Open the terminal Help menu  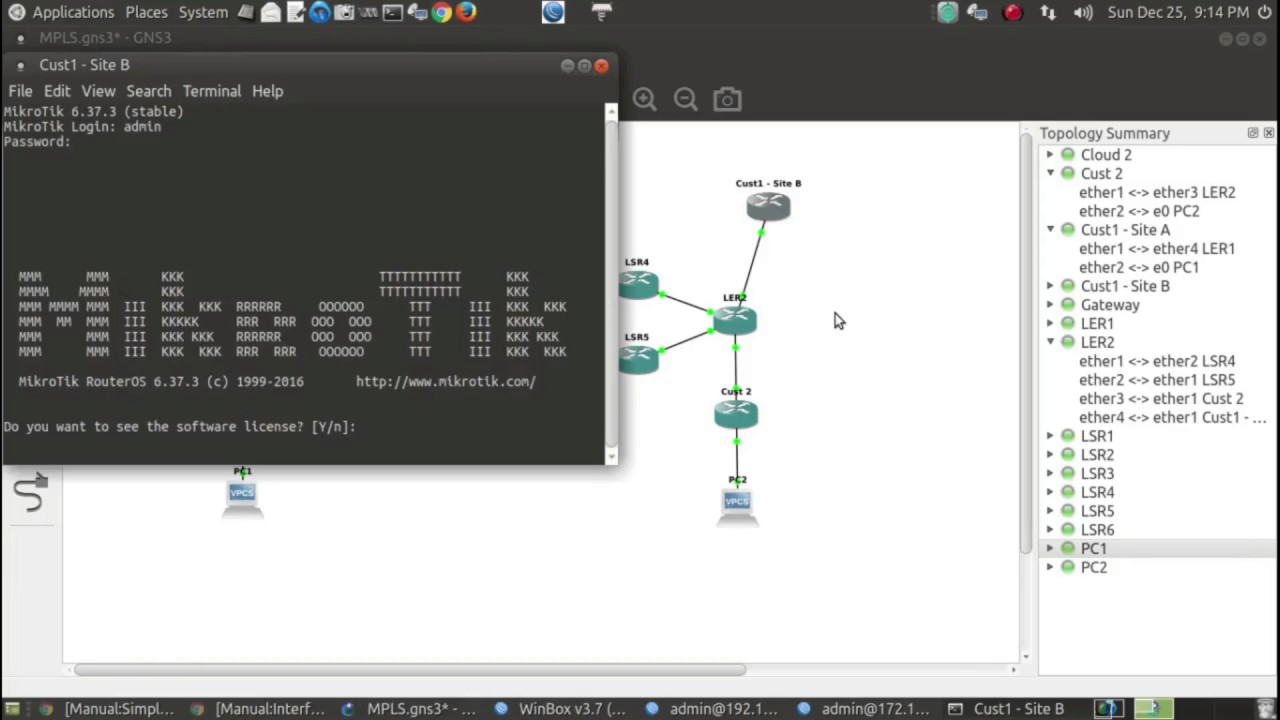tap(267, 91)
